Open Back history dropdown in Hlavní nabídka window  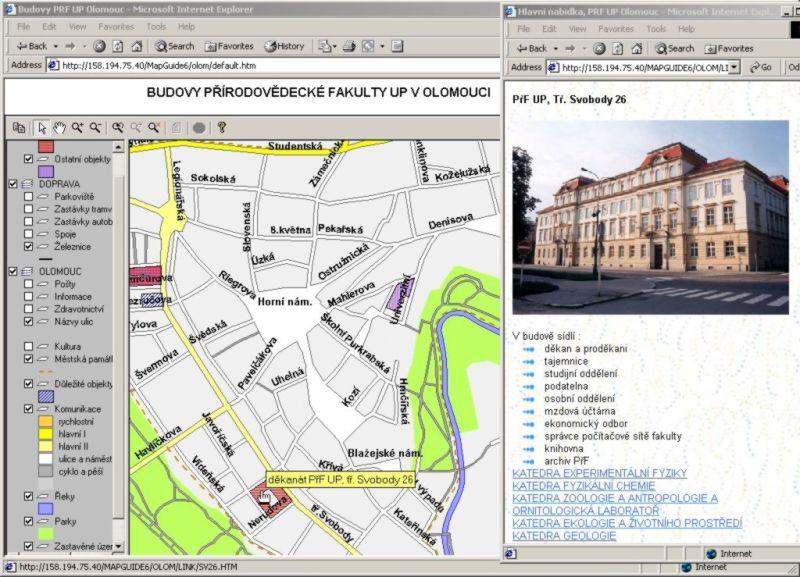[x=555, y=48]
